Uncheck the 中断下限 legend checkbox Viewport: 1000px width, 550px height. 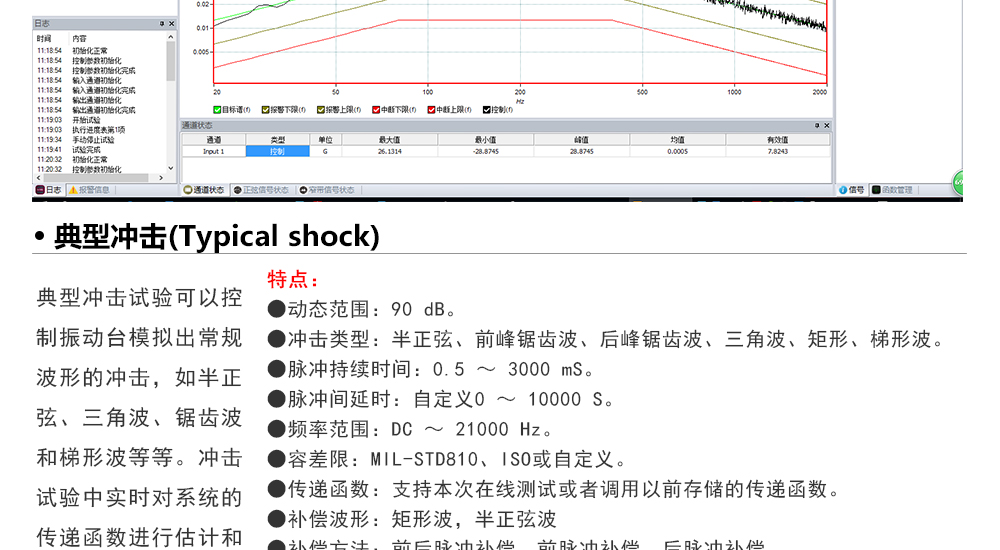click(x=376, y=110)
